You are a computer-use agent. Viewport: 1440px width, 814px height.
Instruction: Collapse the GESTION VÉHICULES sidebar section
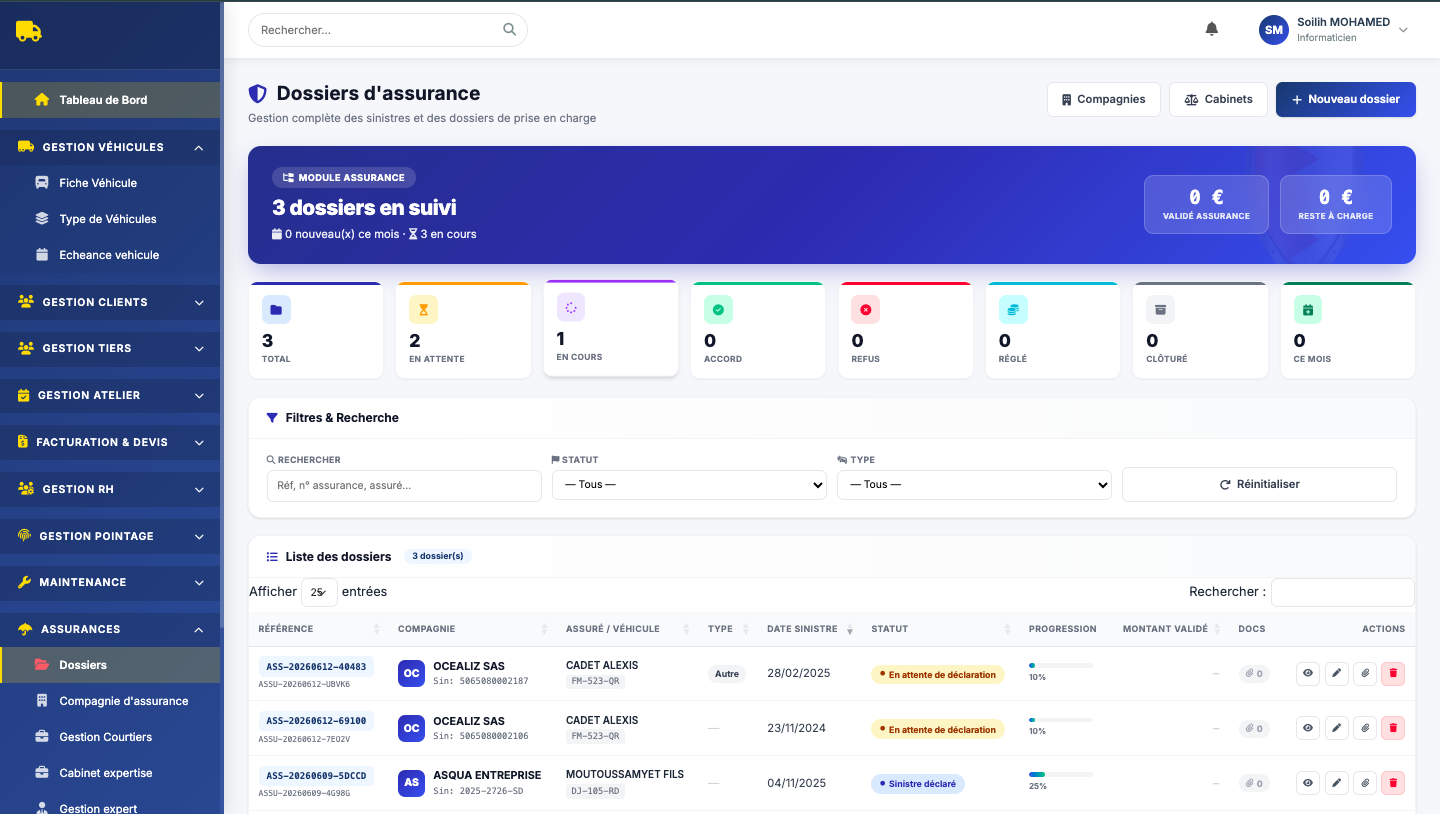[111, 147]
